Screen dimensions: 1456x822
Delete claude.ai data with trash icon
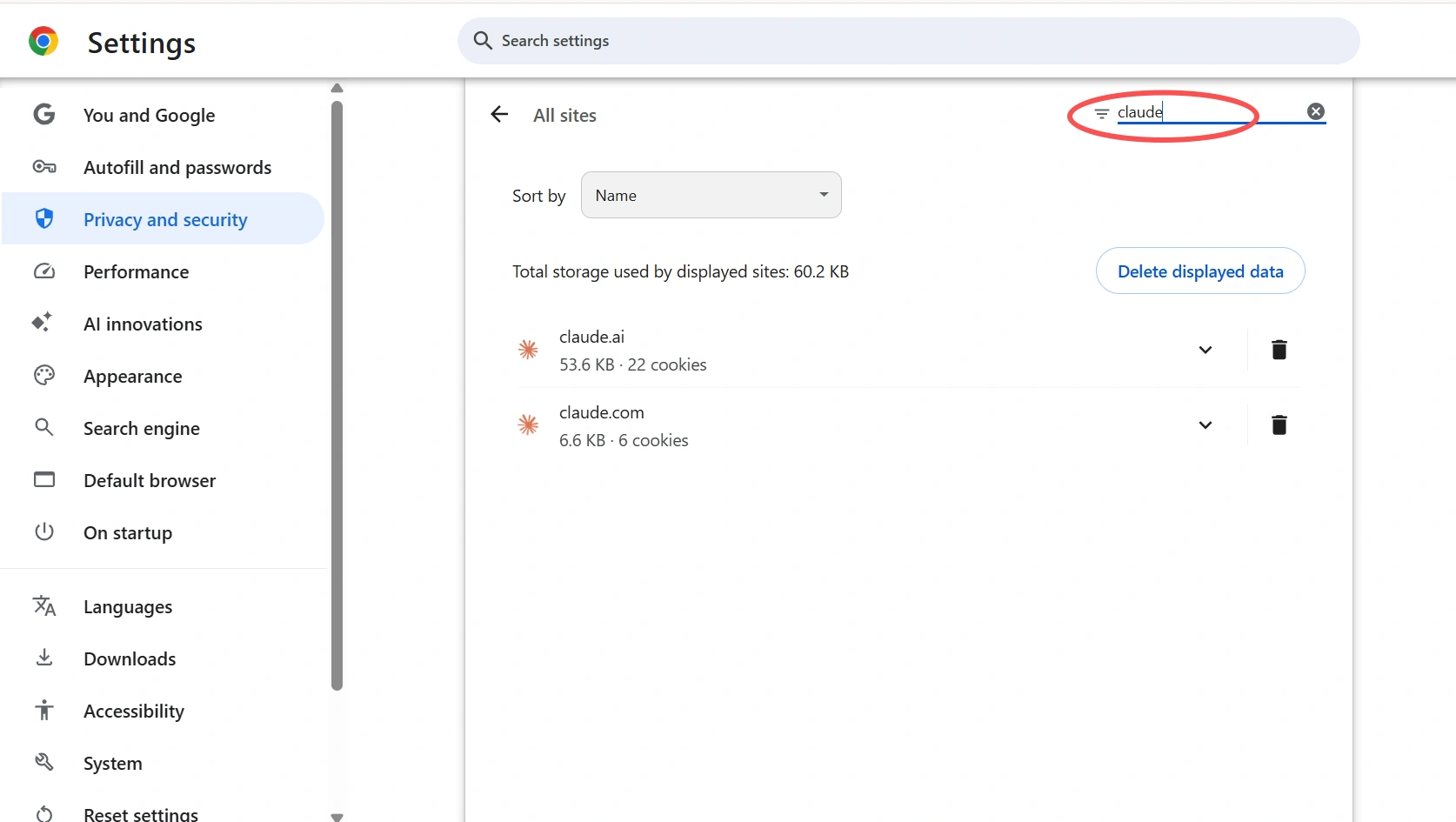[1279, 350]
